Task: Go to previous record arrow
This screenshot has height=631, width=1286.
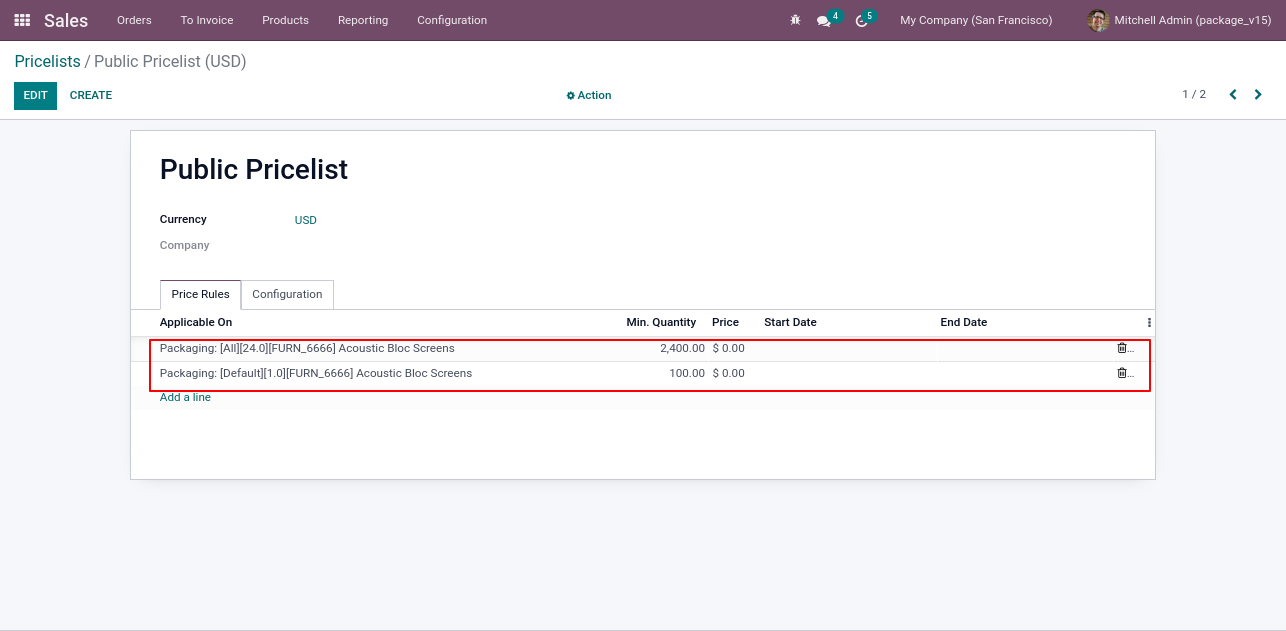Action: pos(1233,95)
